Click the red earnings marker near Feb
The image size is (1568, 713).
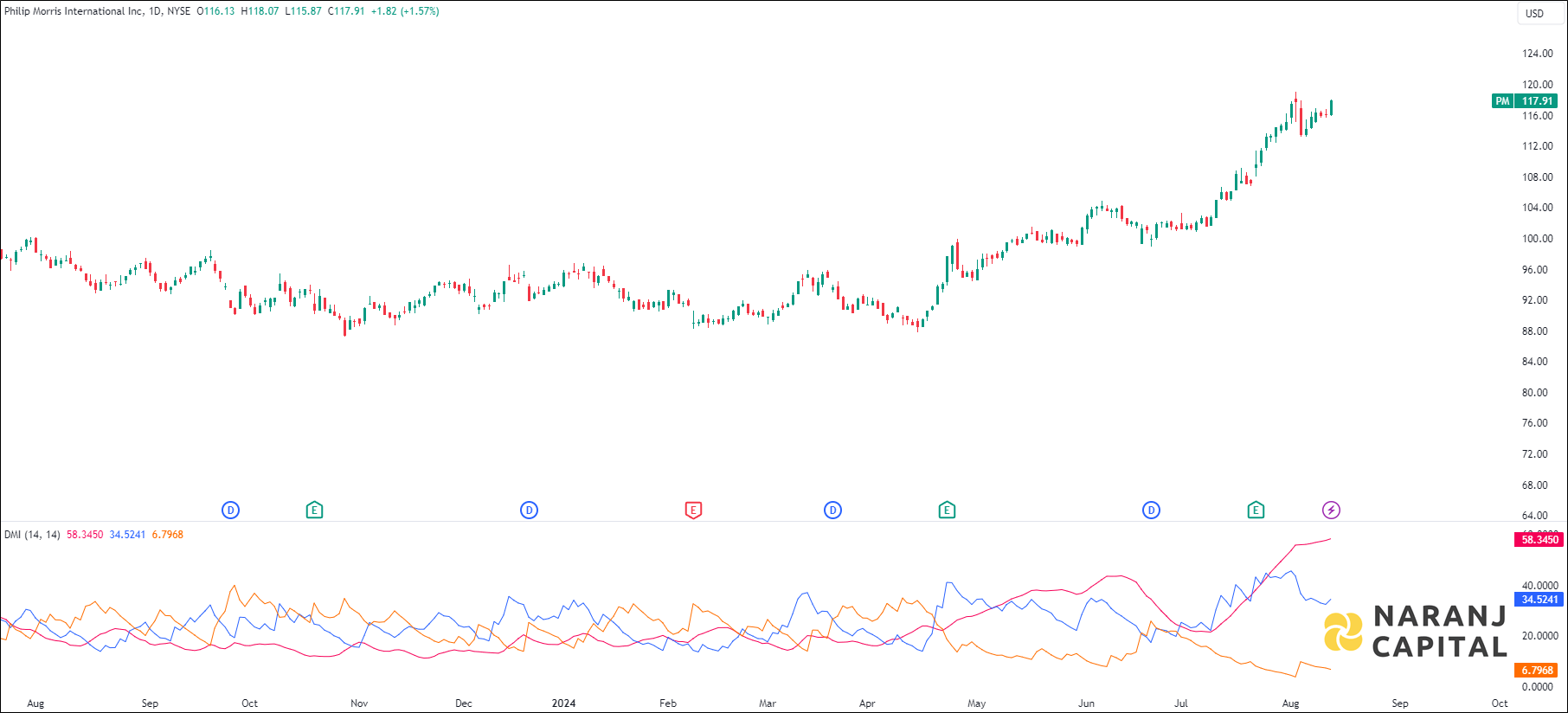tap(693, 511)
